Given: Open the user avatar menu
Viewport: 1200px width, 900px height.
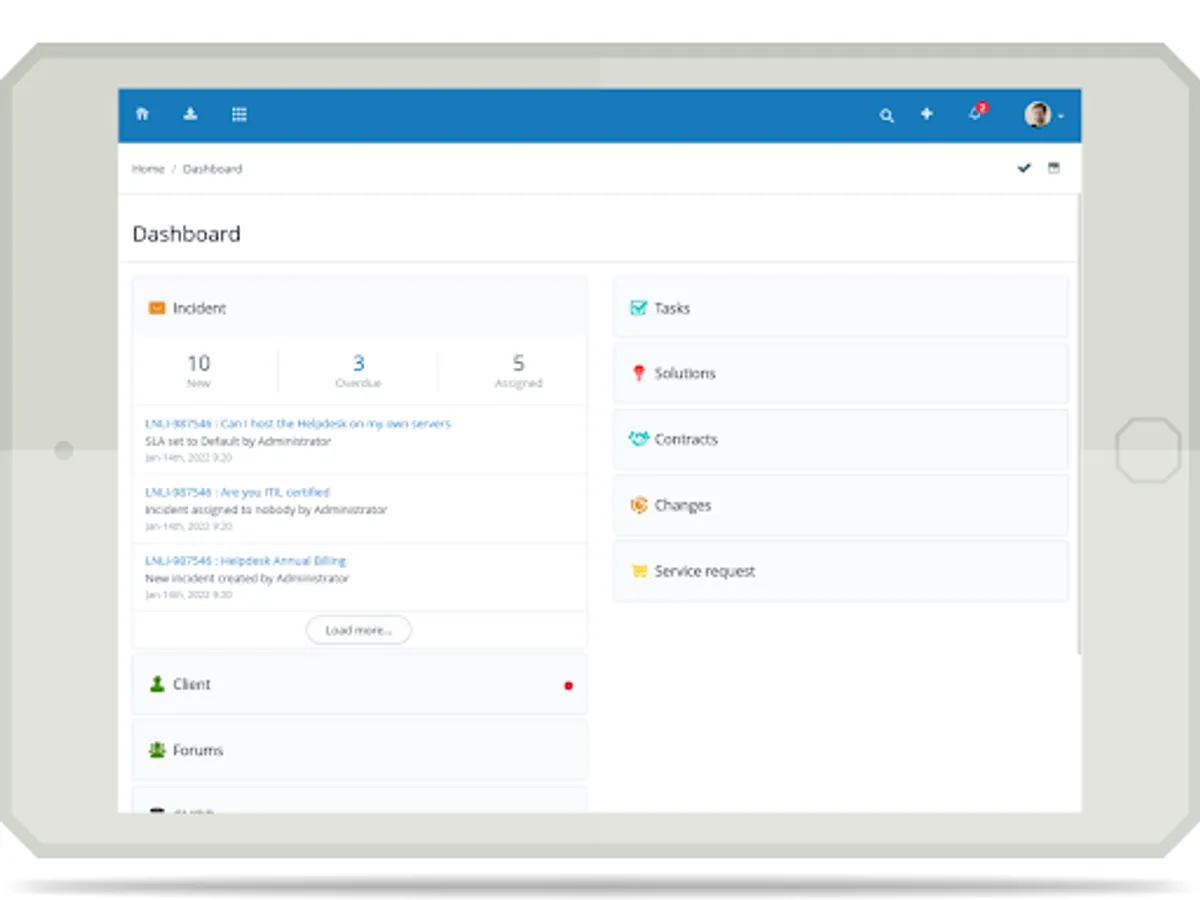Looking at the screenshot, I should click(x=1043, y=115).
